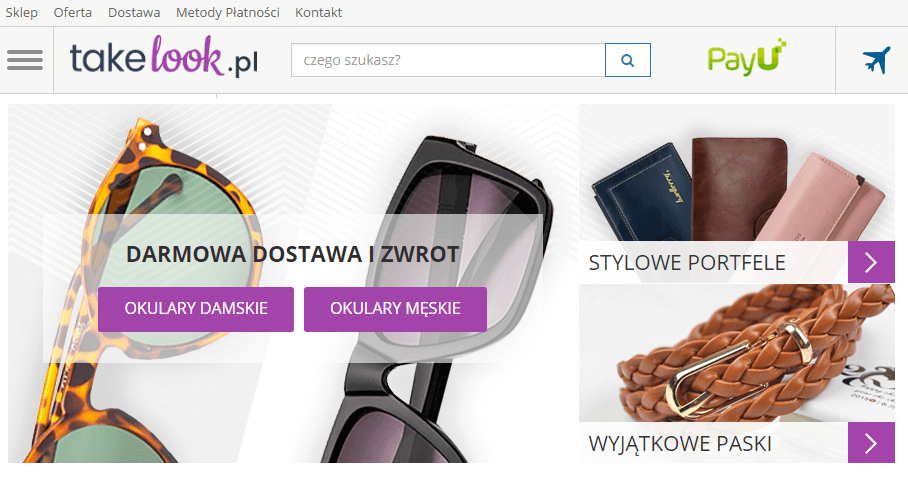Image resolution: width=908 pixels, height=483 pixels.
Task: Click the Okulary Damskie button
Action: (x=196, y=309)
